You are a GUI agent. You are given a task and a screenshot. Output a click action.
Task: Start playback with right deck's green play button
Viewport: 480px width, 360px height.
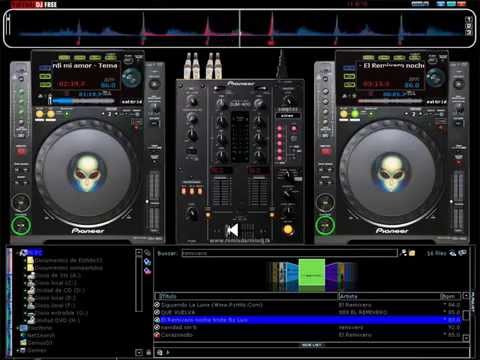pos(325,226)
